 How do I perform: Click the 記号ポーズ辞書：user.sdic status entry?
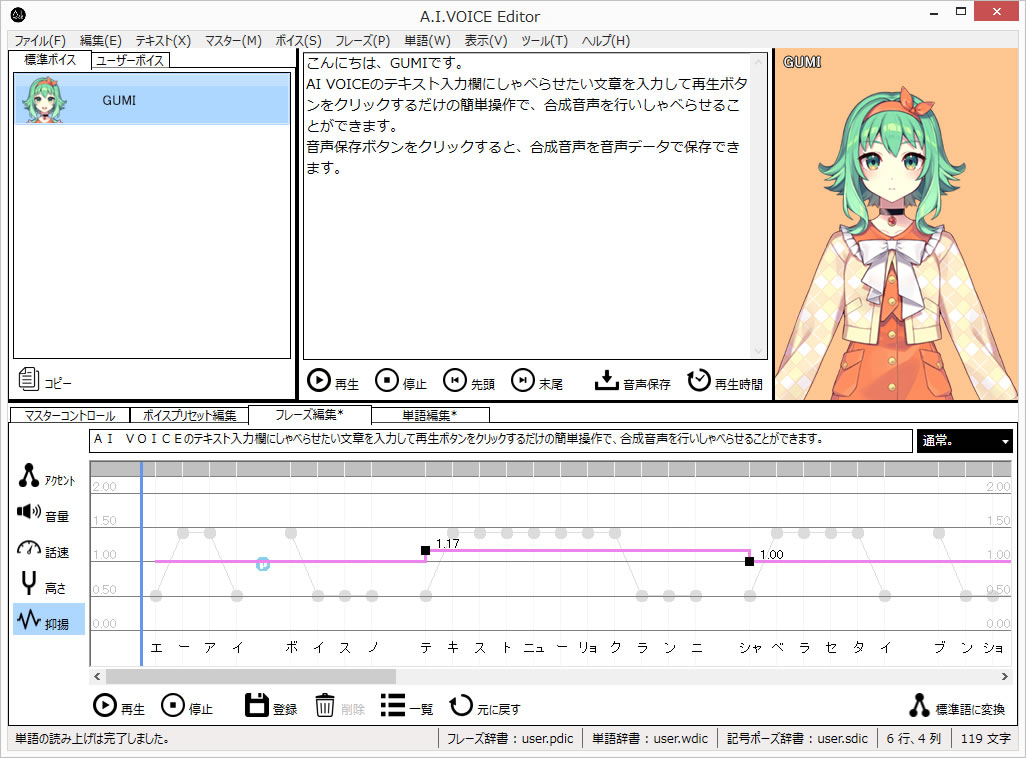pos(797,738)
